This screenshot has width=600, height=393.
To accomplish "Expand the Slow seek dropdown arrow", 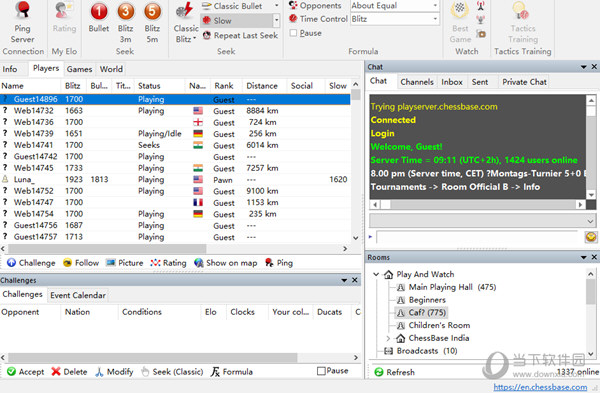I will [276, 21].
